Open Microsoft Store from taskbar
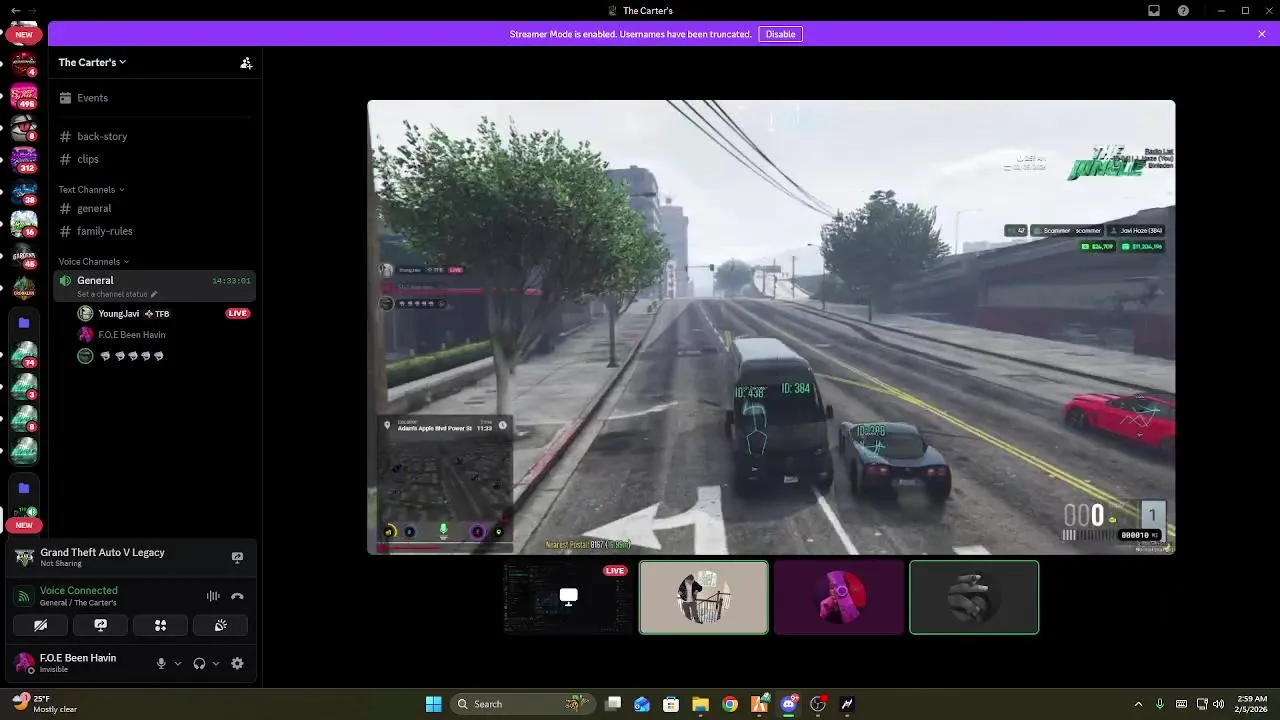 click(x=671, y=704)
